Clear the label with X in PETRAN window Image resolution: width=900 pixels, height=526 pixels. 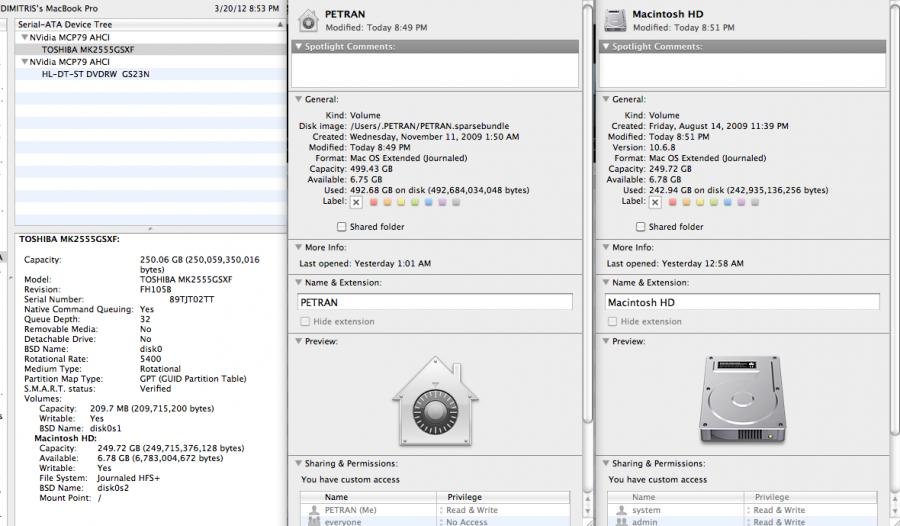(x=356, y=202)
